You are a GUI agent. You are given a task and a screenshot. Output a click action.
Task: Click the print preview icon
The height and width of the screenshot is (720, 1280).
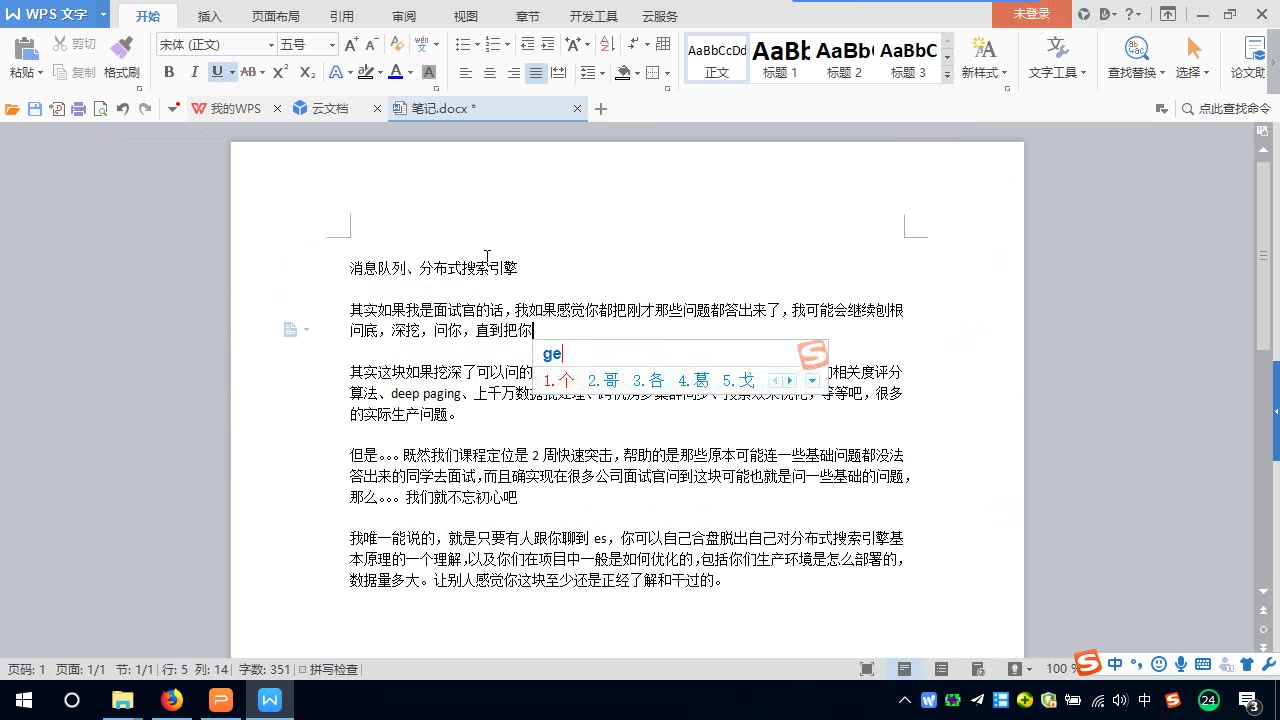[x=100, y=109]
